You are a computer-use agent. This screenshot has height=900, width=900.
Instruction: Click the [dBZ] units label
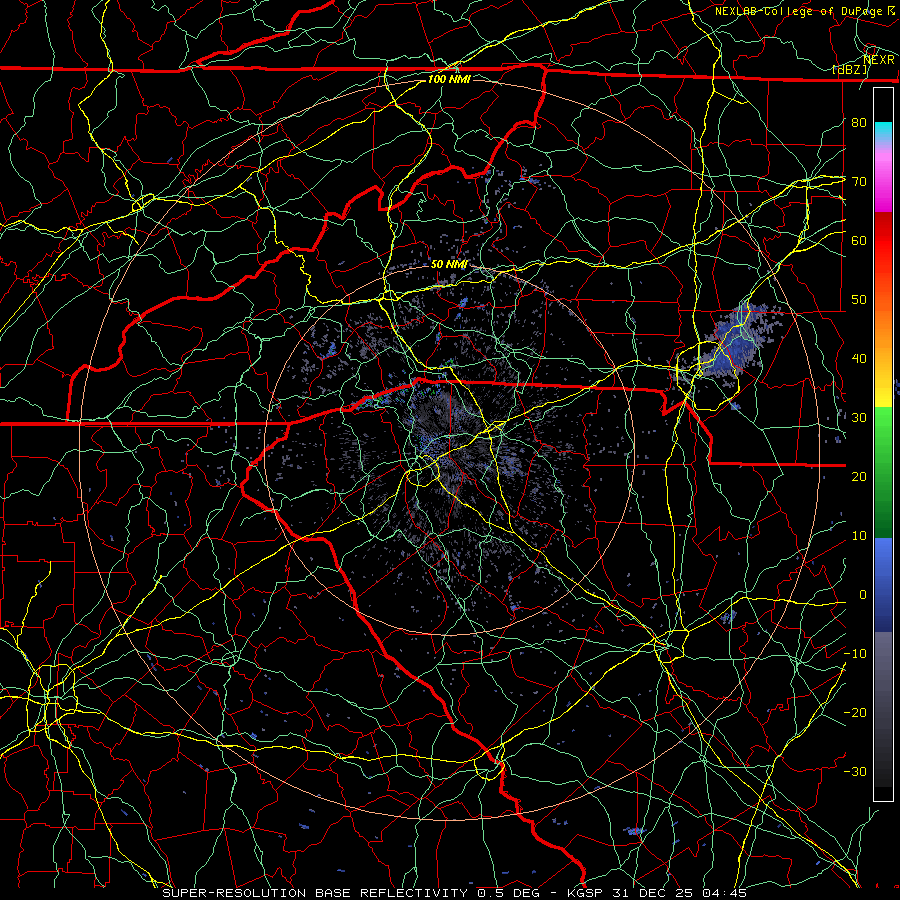[850, 70]
